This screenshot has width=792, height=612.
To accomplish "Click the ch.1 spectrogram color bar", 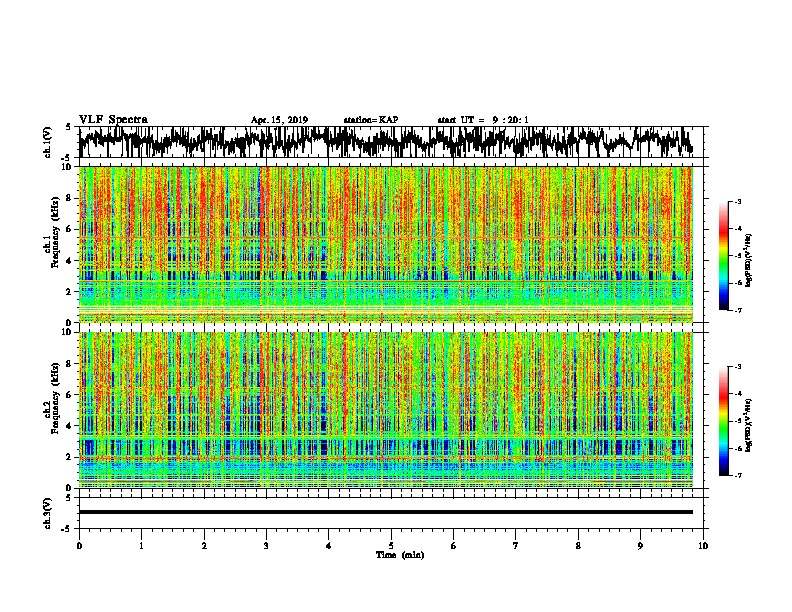I will point(724,256).
